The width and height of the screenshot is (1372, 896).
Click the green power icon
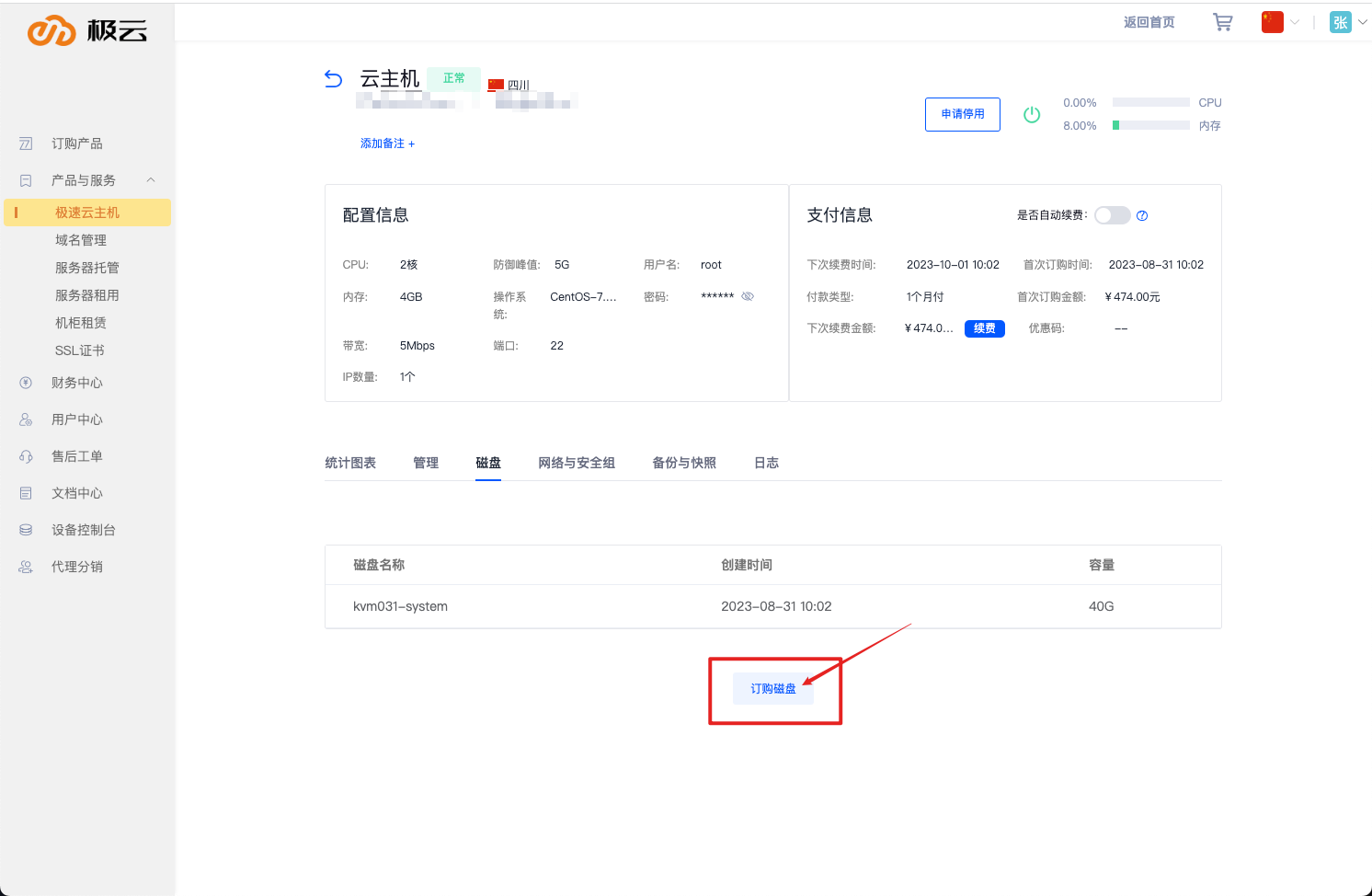point(1032,115)
